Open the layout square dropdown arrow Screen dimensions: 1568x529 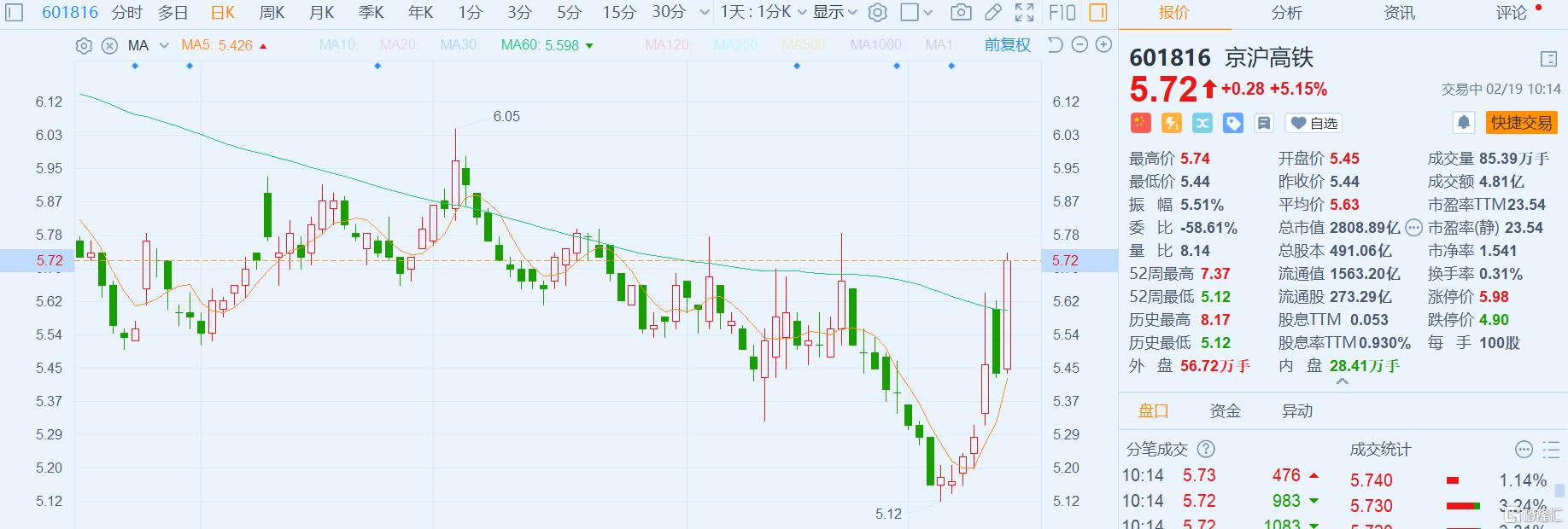pos(928,13)
